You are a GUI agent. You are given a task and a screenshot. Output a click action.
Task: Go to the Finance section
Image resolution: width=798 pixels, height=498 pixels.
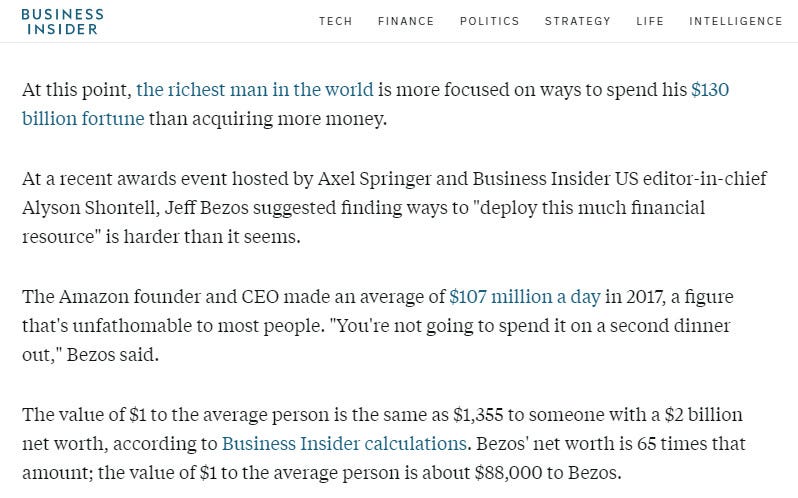406,21
